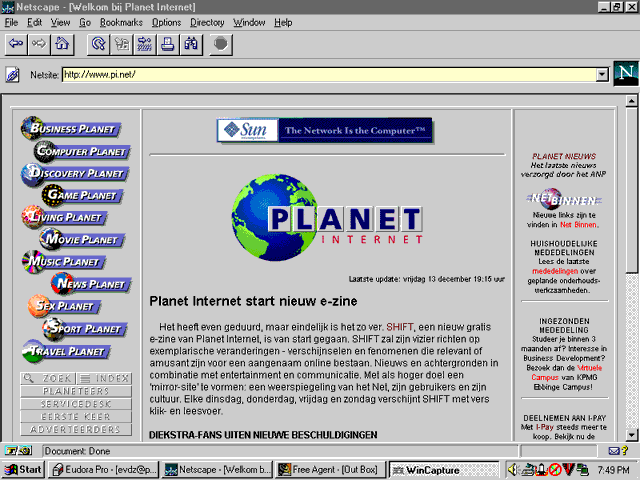Screen dimensions: 640x480
Task: Open Computer Planet in the sidebar
Action: click(82, 151)
